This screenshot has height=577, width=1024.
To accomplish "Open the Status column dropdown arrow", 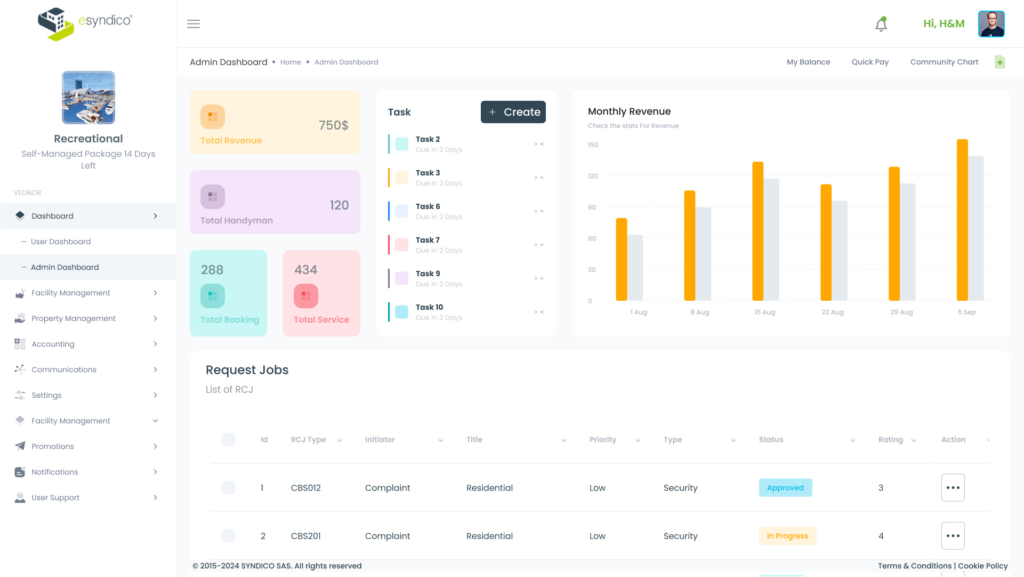I will tap(853, 440).
